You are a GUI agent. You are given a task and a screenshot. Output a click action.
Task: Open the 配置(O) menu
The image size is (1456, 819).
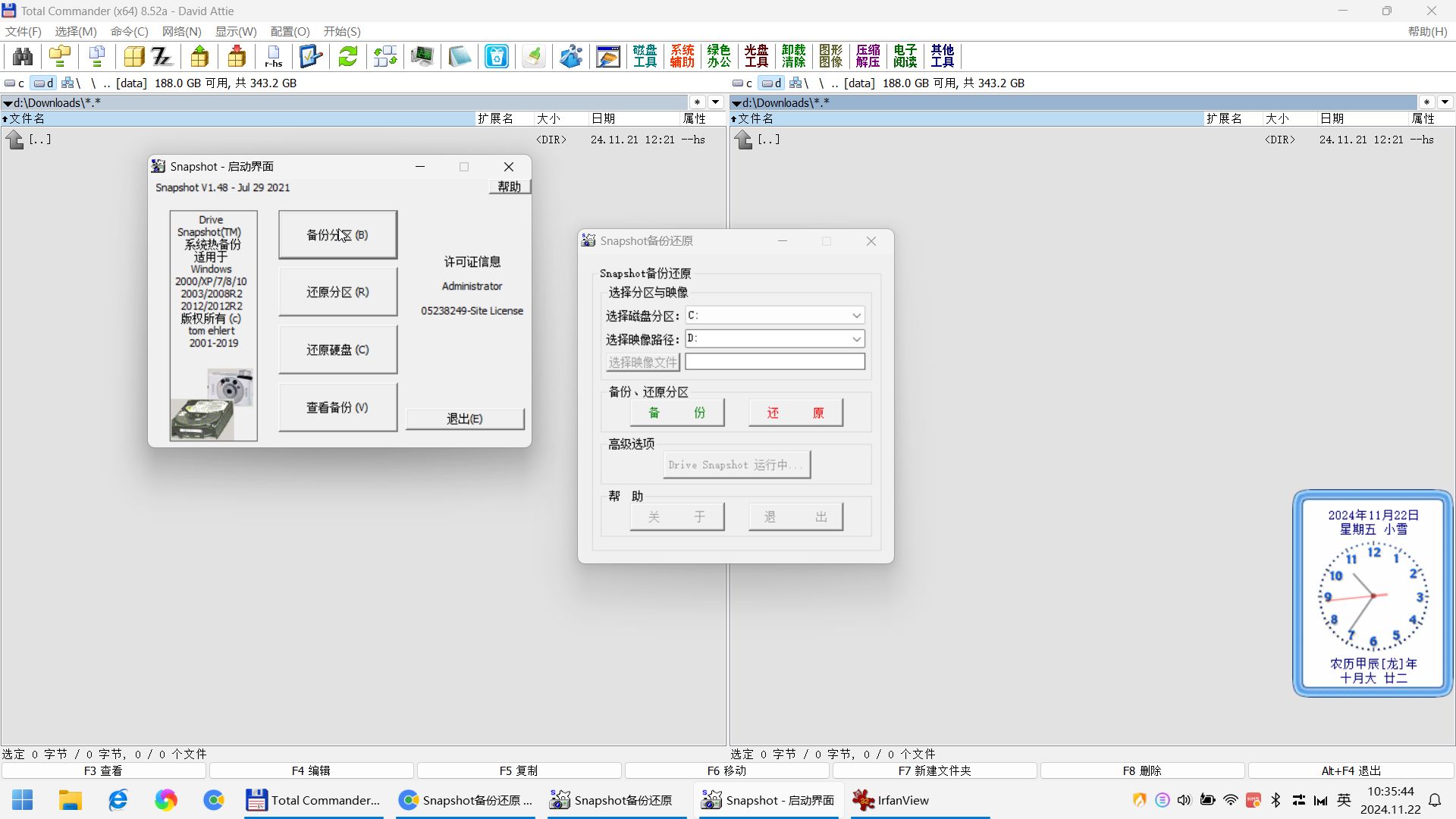tap(290, 31)
